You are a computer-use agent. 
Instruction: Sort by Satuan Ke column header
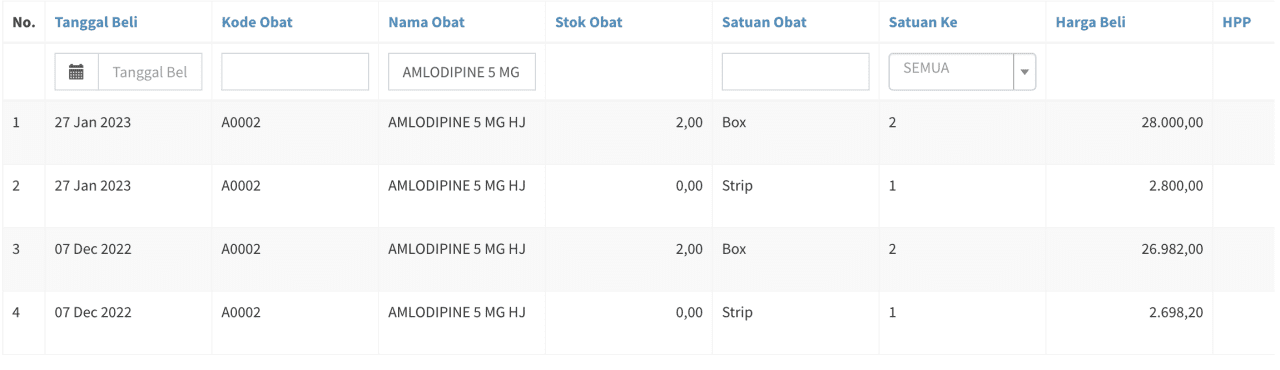click(x=923, y=22)
